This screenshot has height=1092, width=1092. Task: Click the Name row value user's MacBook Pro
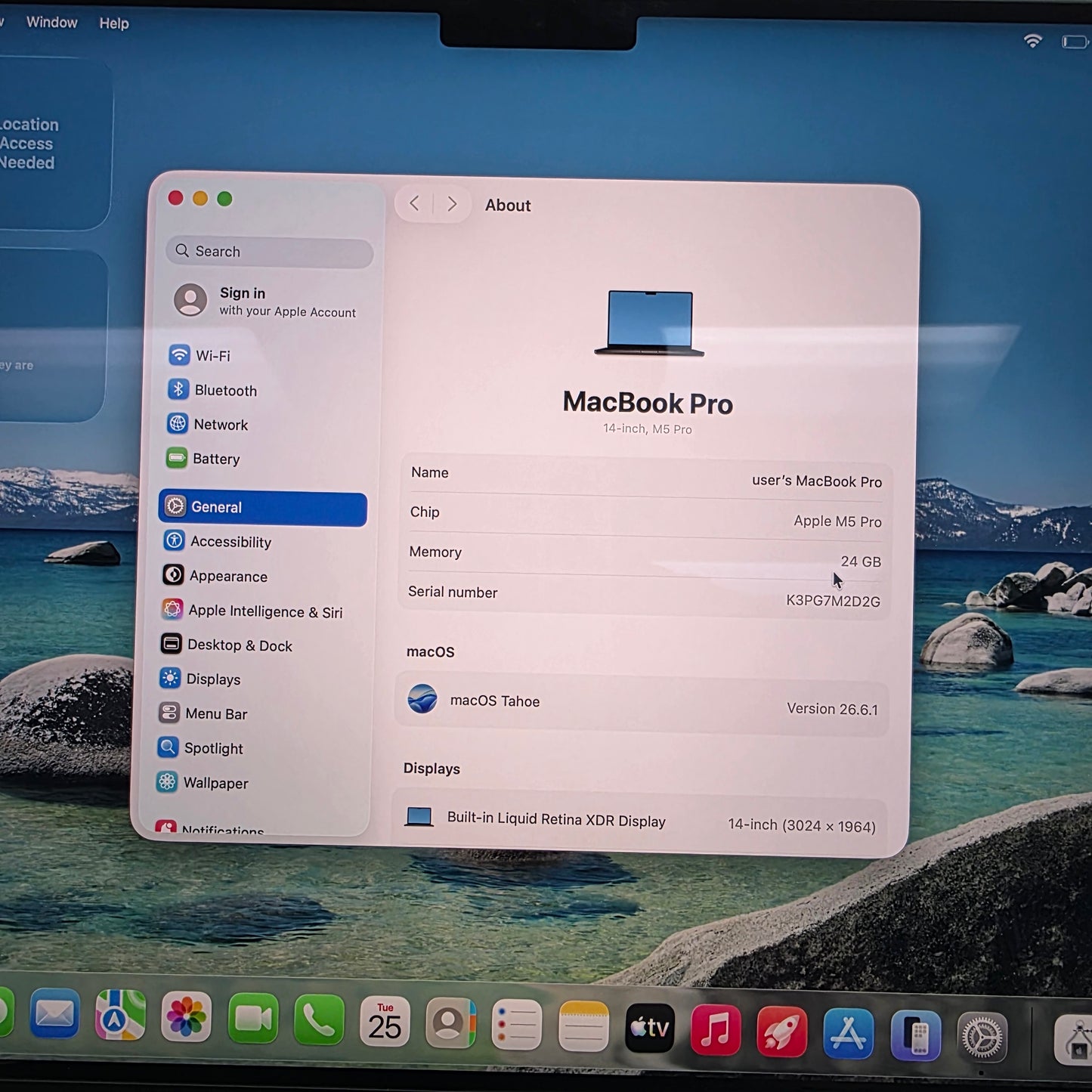point(817,481)
